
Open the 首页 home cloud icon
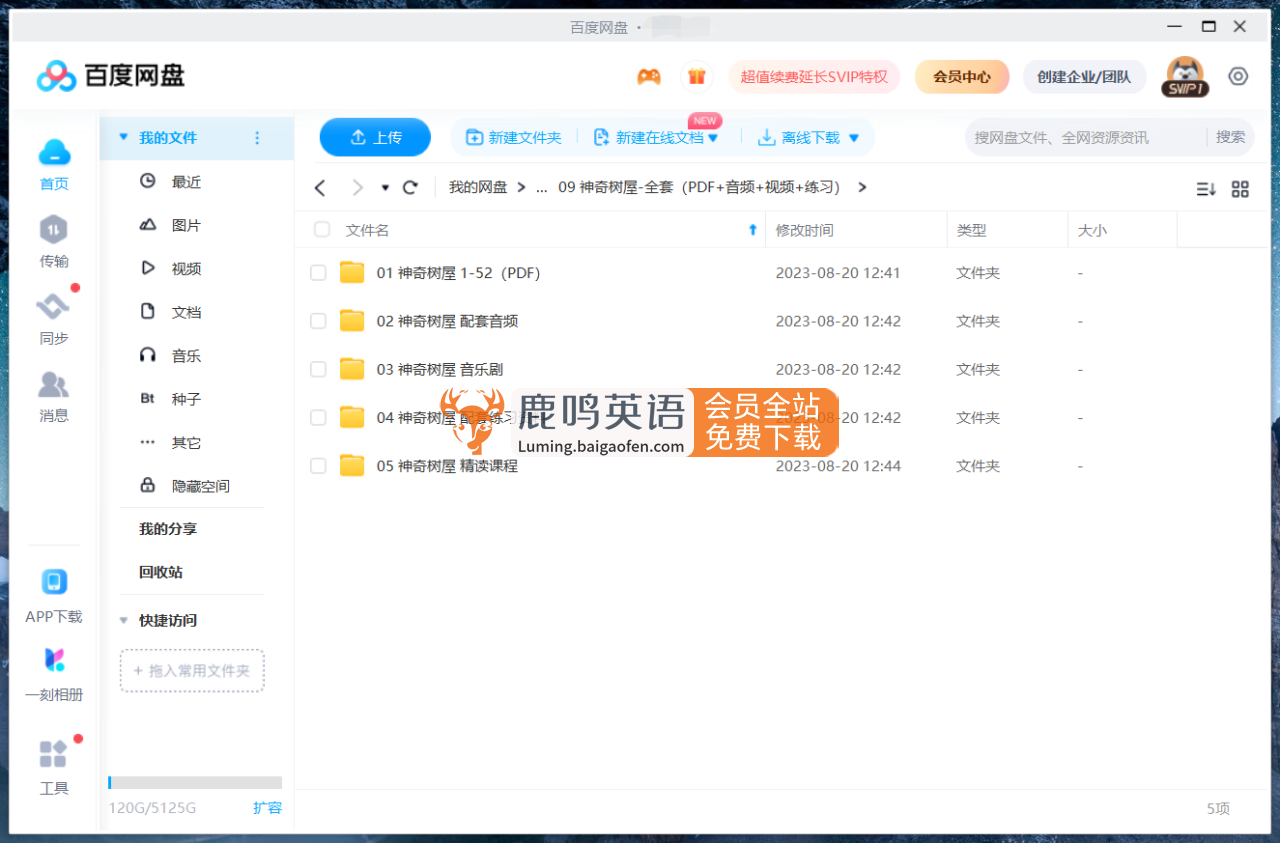pos(54,152)
